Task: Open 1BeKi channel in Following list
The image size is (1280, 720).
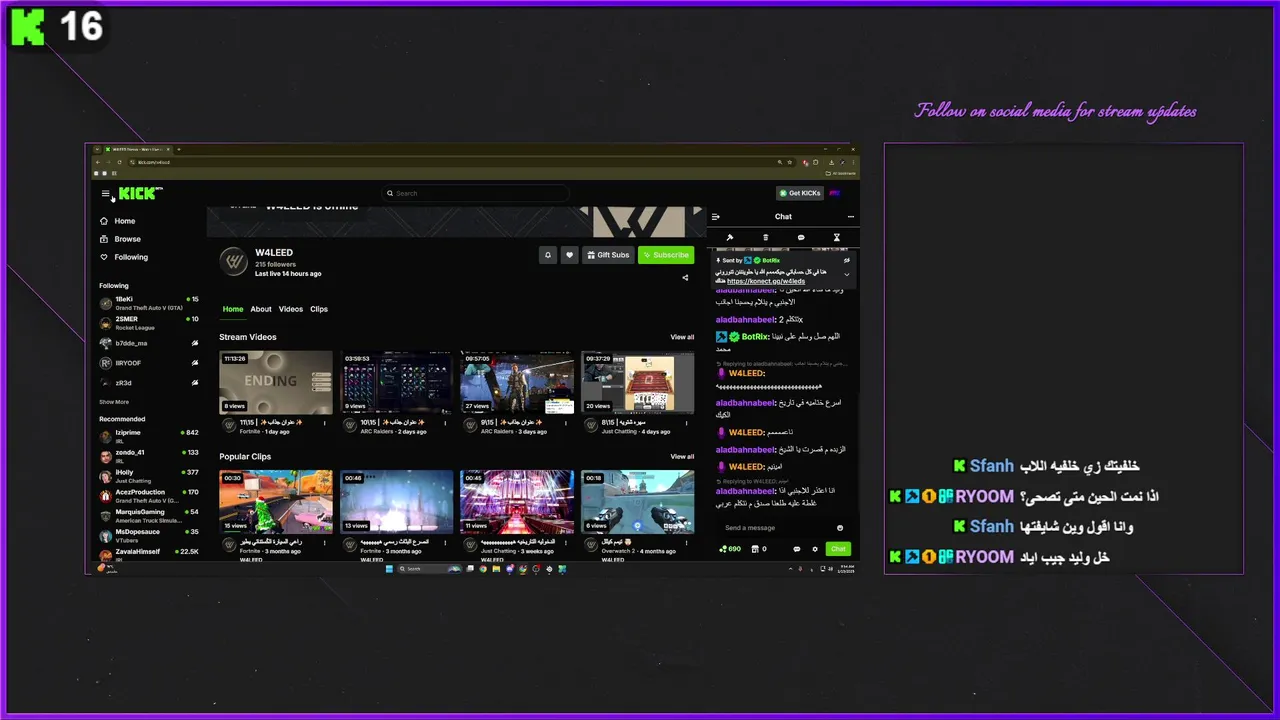Action: point(148,303)
